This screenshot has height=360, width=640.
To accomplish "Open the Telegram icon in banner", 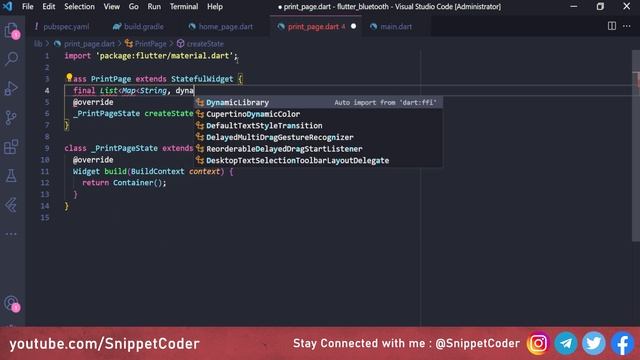I will (566, 343).
